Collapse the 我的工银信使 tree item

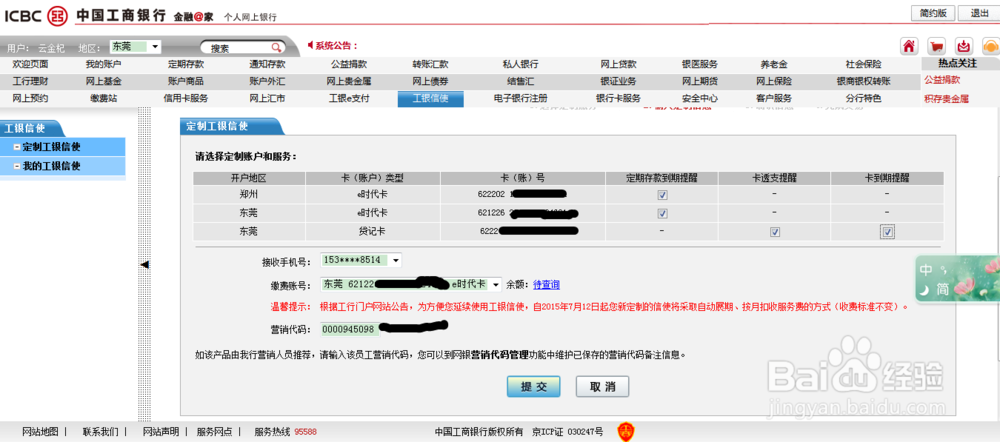point(16,166)
